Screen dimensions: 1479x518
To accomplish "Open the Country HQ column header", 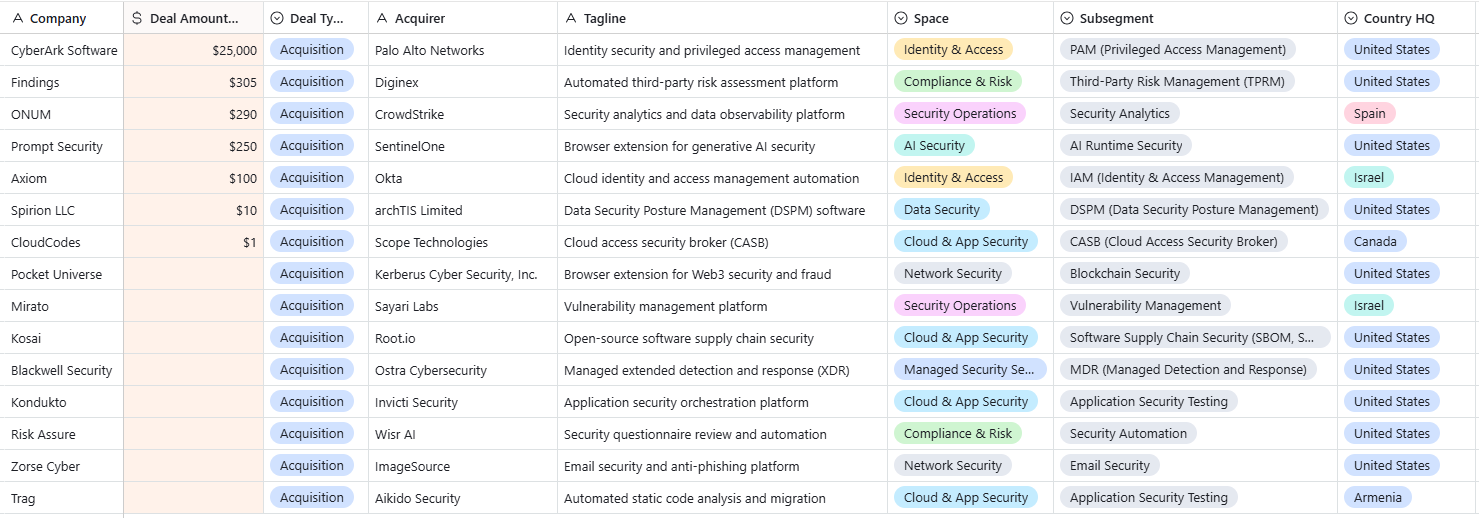I will pos(1408,18).
